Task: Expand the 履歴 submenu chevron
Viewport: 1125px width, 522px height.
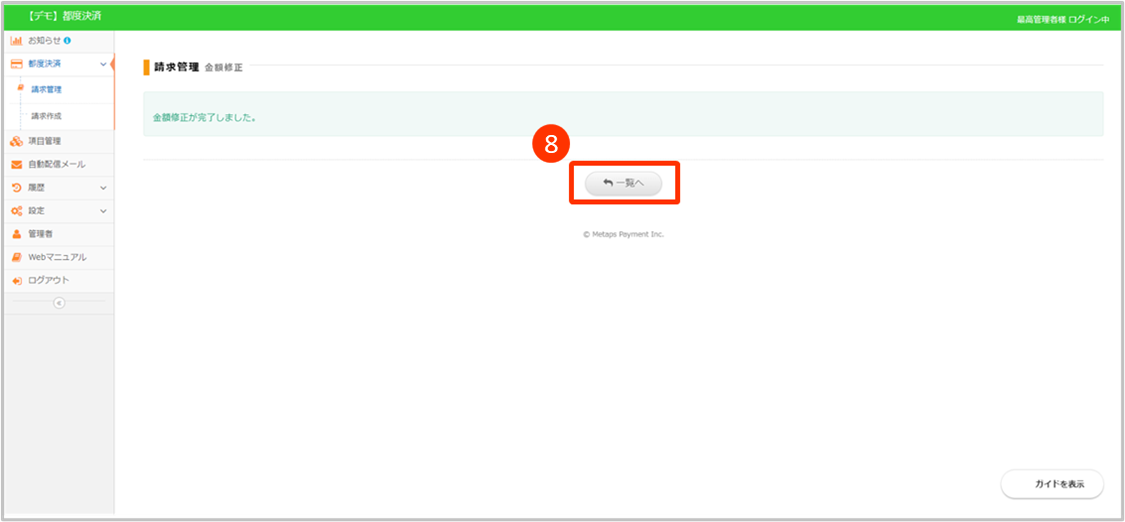Action: (x=103, y=188)
